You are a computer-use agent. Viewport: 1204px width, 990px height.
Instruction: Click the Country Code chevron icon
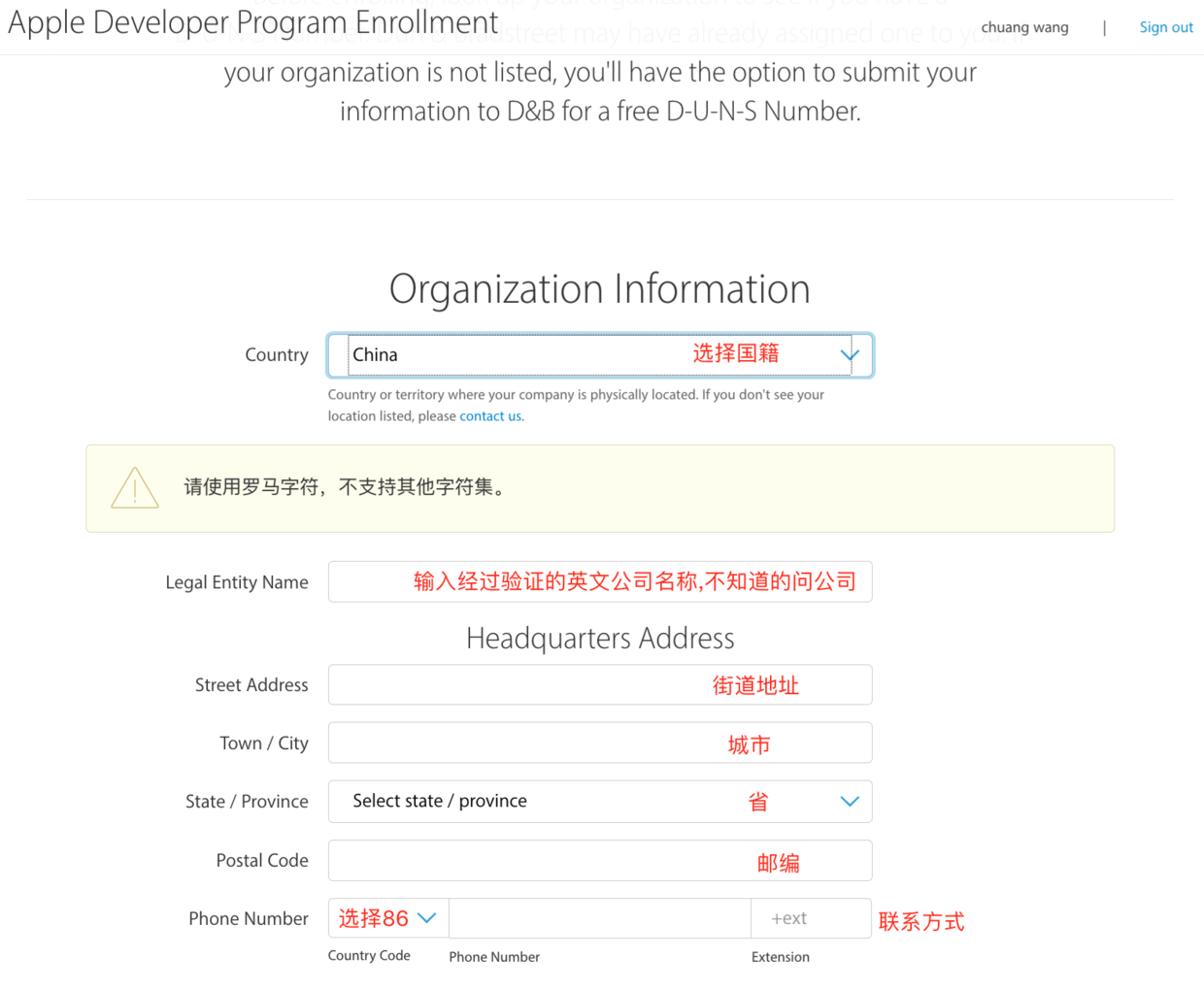(x=426, y=918)
